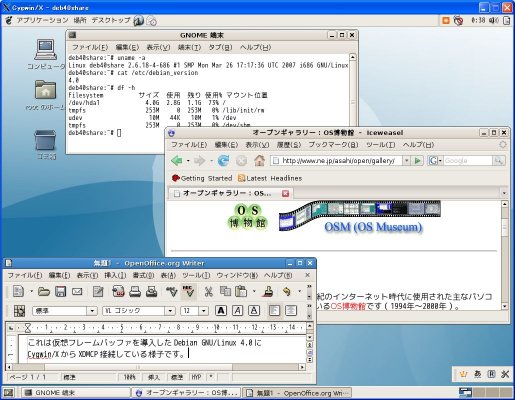
Task: Reload the page in Iceweasel
Action: click(x=223, y=161)
